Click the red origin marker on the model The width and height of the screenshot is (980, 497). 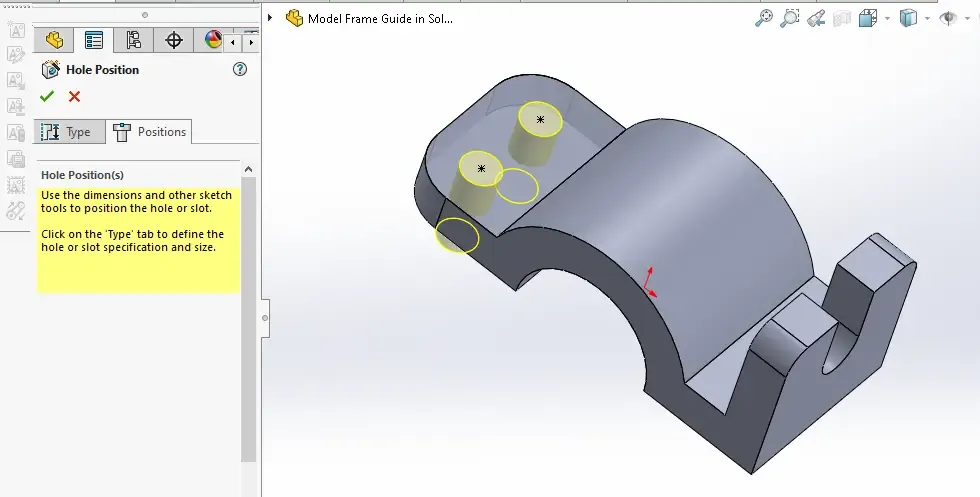point(650,283)
